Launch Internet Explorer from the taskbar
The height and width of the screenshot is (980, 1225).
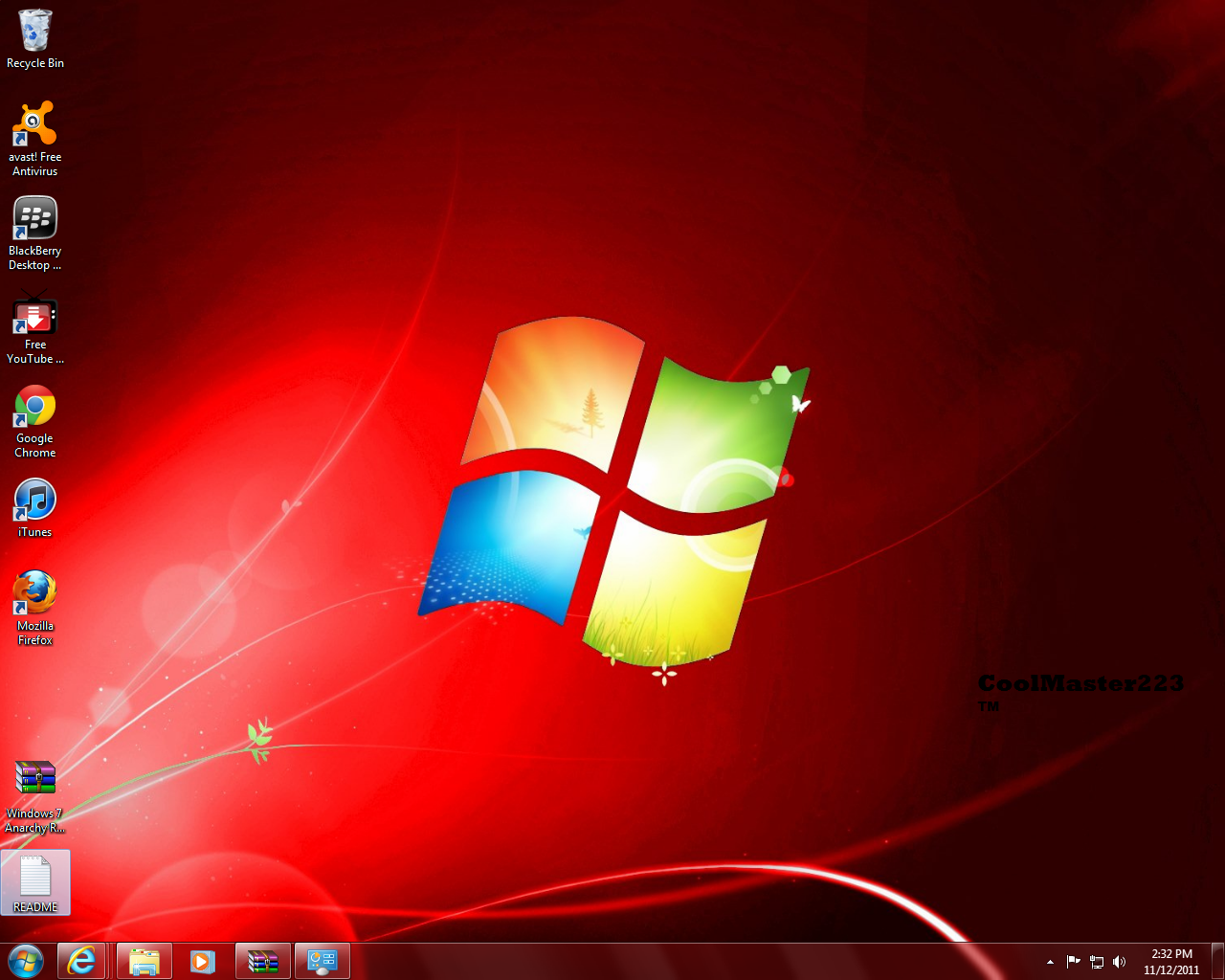coord(82,960)
